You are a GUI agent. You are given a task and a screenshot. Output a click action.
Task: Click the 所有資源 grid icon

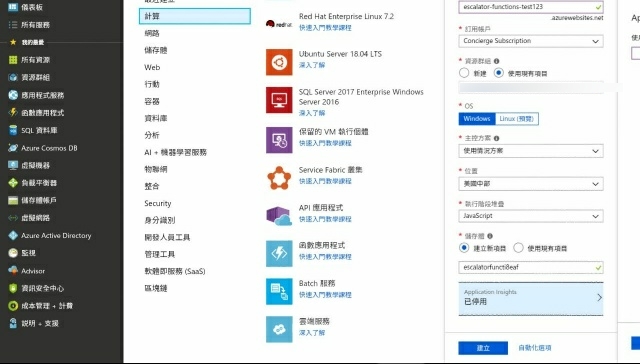[x=13, y=60]
